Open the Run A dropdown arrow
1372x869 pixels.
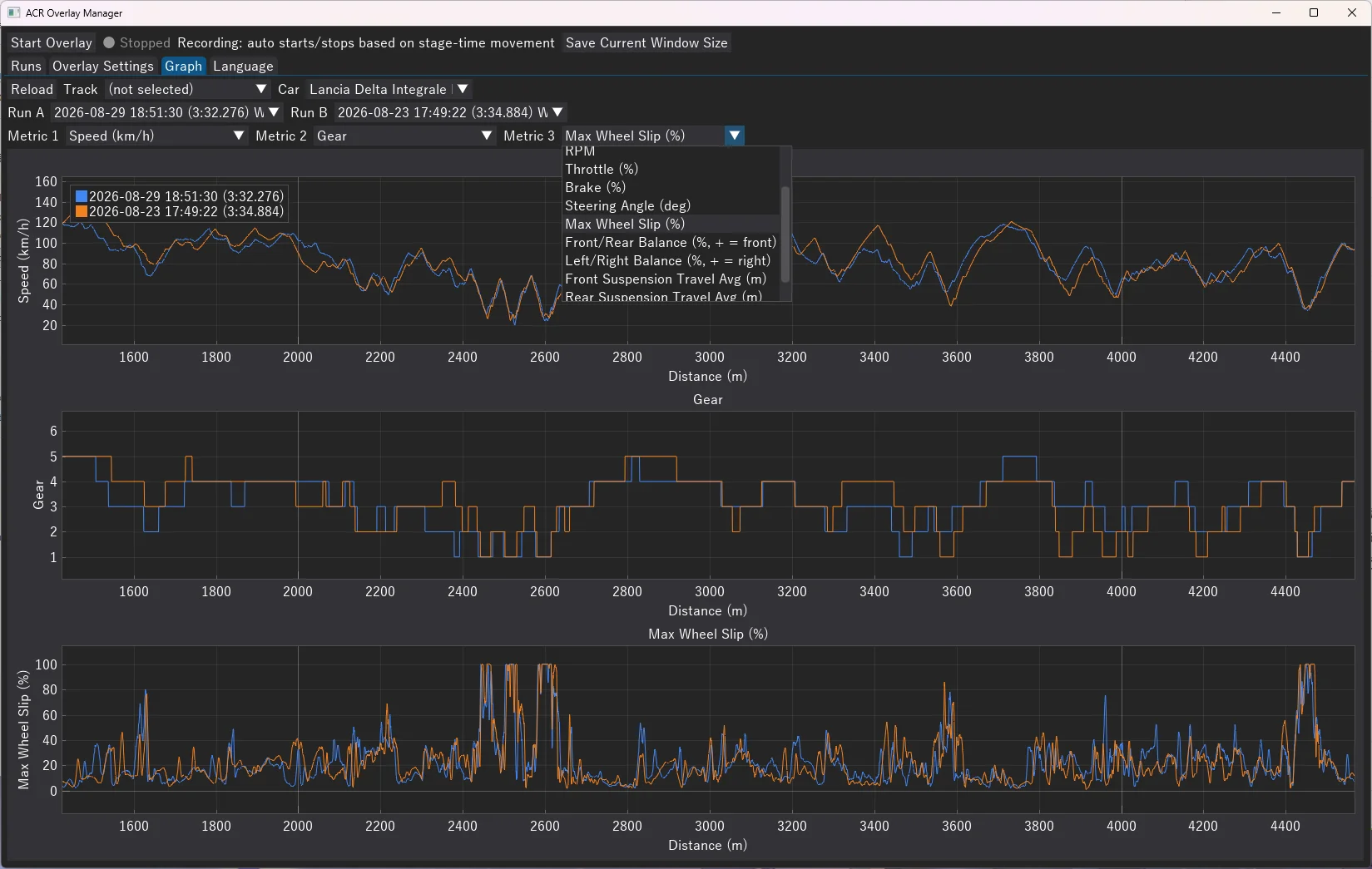pos(274,112)
